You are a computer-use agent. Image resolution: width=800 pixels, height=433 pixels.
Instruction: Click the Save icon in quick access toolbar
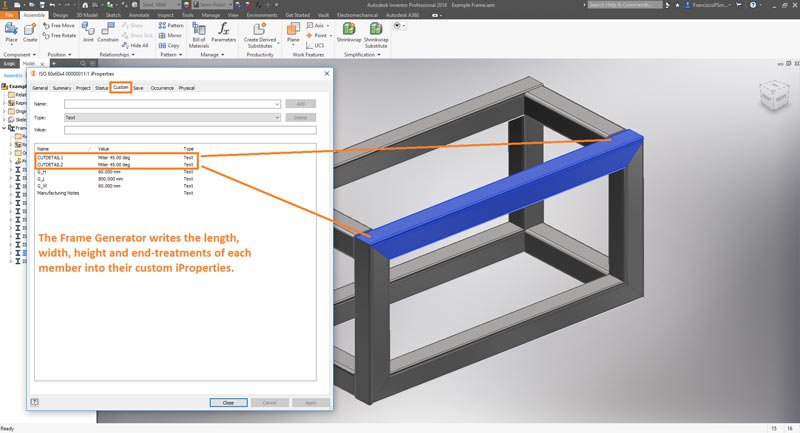click(41, 5)
